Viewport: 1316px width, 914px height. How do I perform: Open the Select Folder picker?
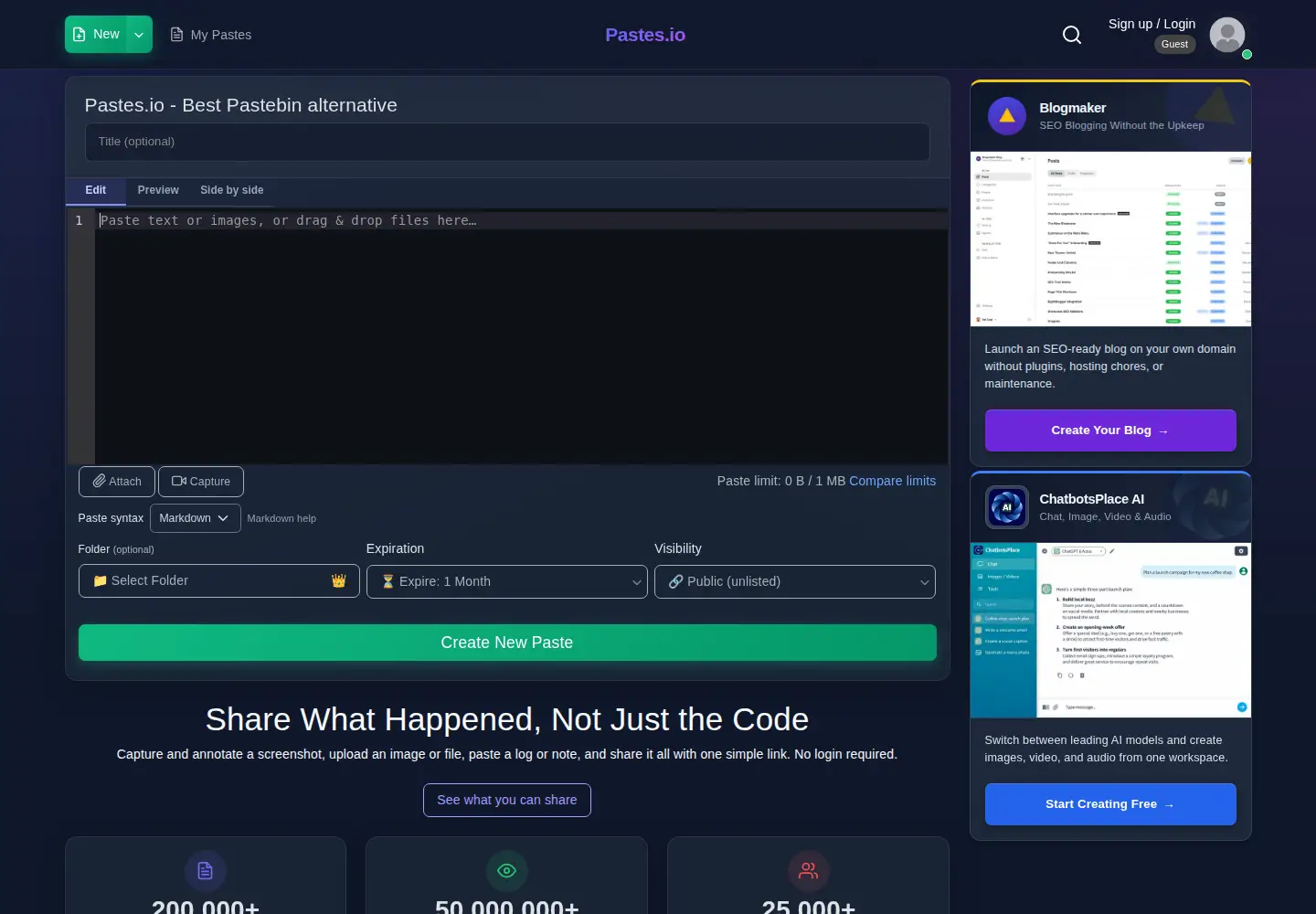[x=219, y=581]
